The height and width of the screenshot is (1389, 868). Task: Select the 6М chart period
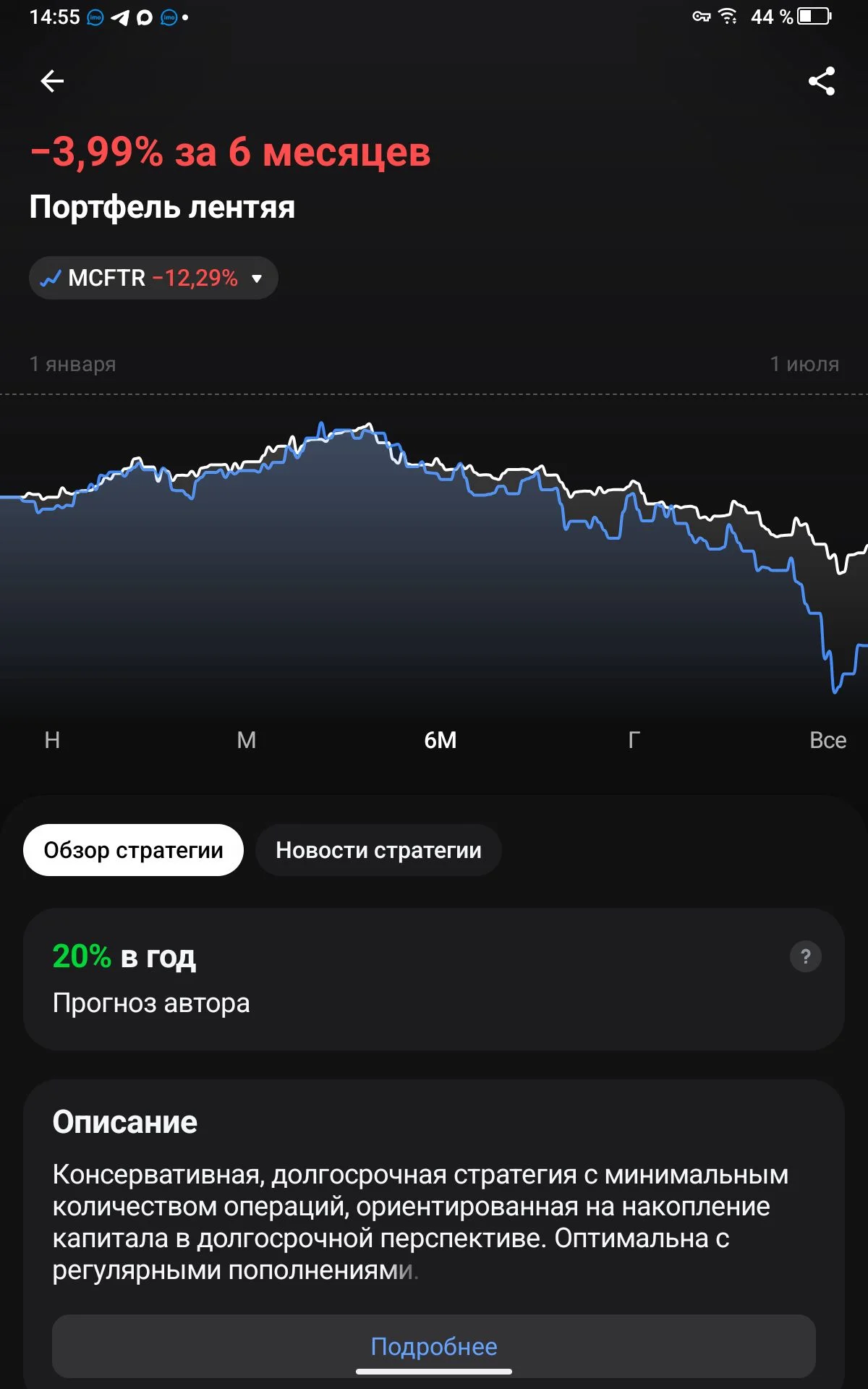[440, 740]
